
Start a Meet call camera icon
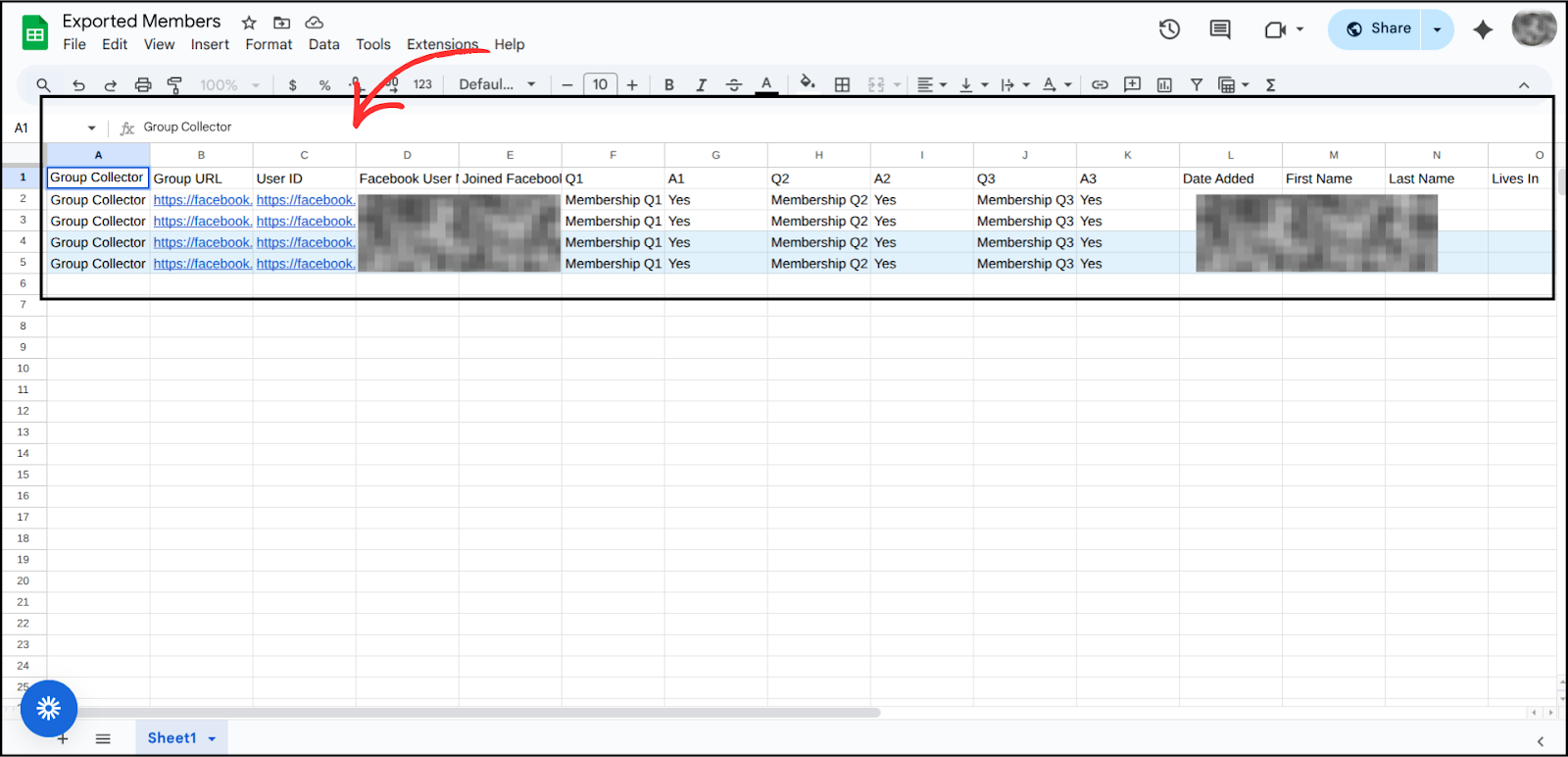point(1275,29)
